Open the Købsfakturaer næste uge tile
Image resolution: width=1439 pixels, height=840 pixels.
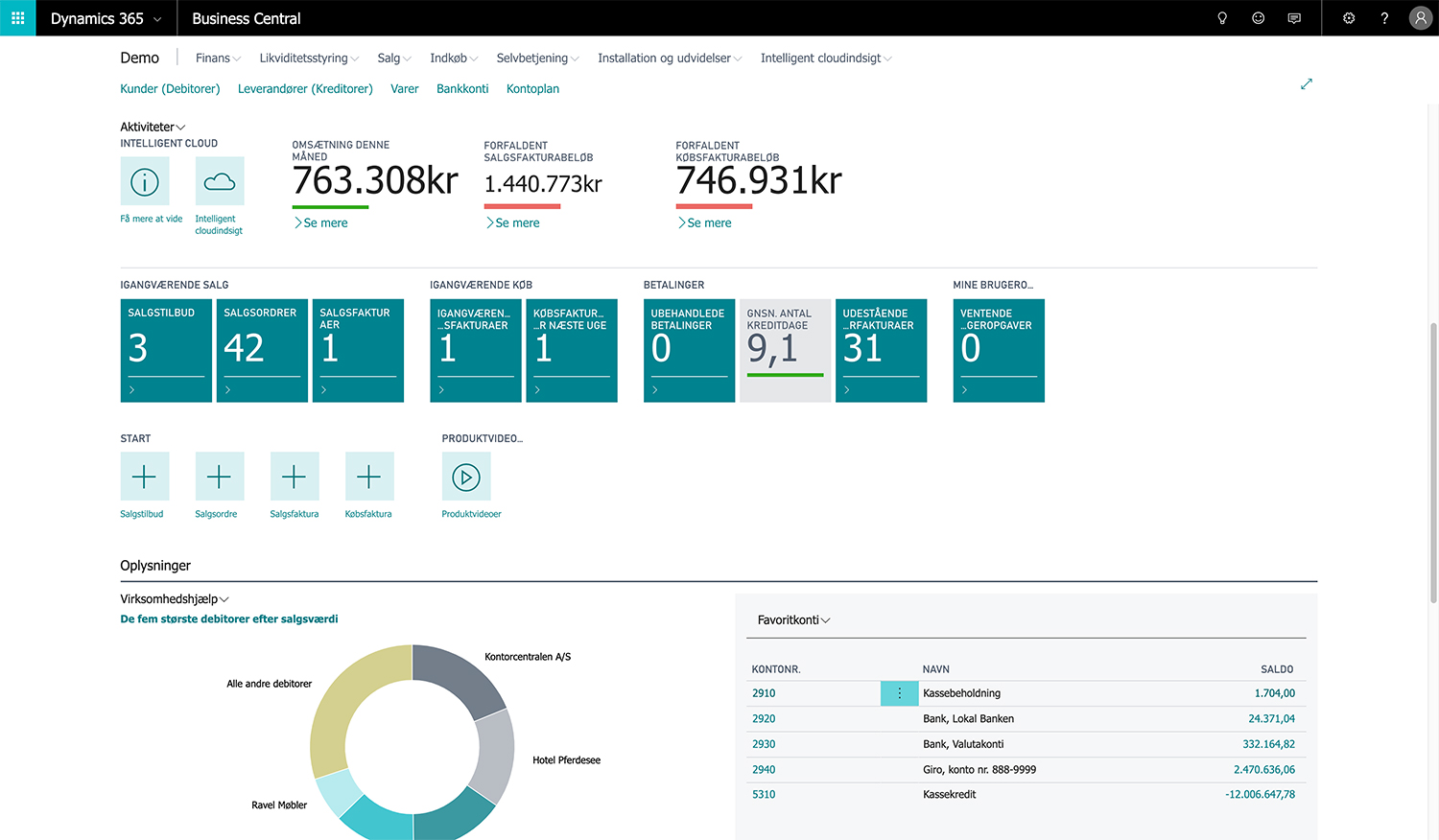(572, 351)
